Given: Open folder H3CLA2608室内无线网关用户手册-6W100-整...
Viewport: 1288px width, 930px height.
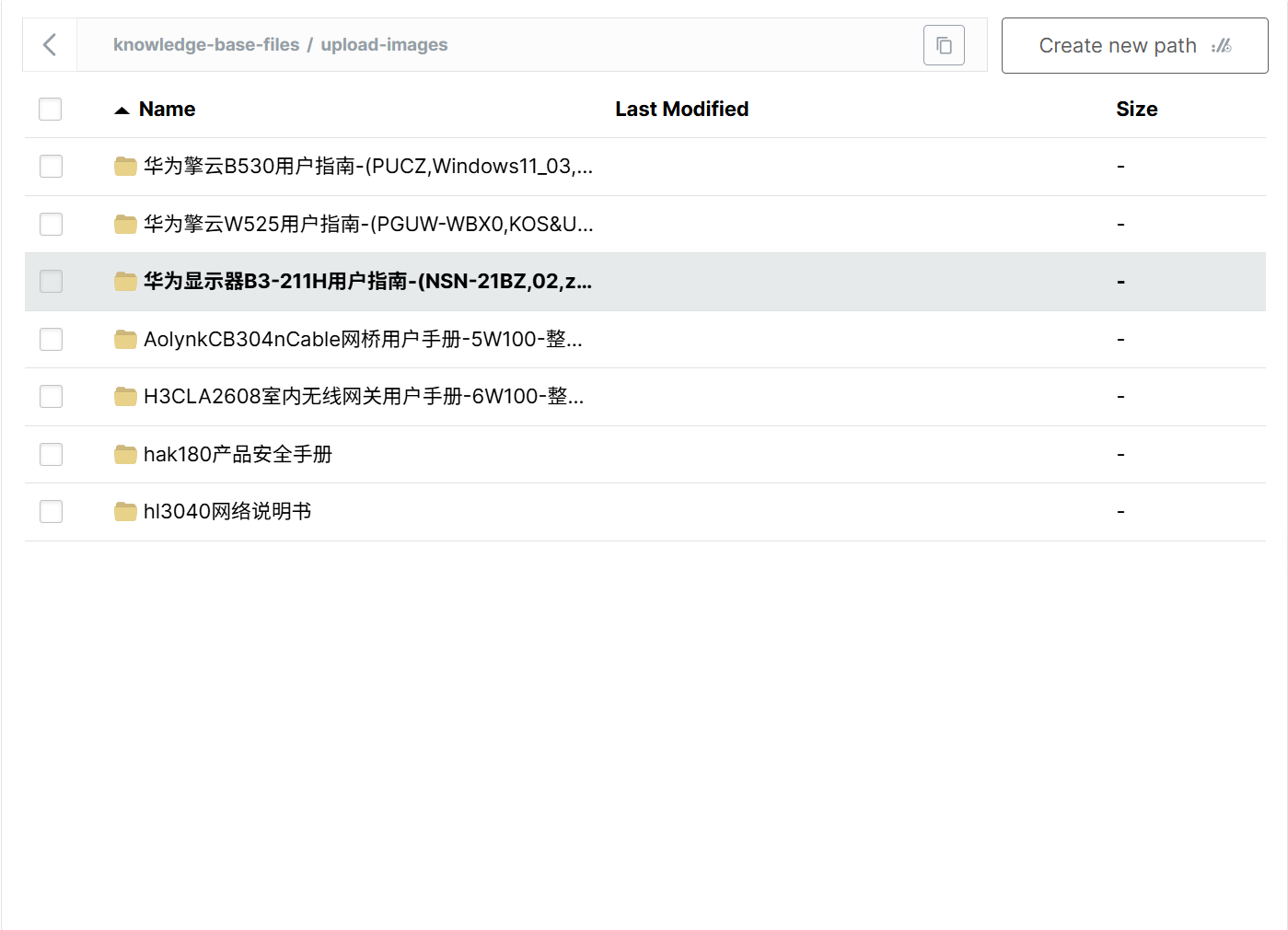Looking at the screenshot, I should click(x=364, y=397).
